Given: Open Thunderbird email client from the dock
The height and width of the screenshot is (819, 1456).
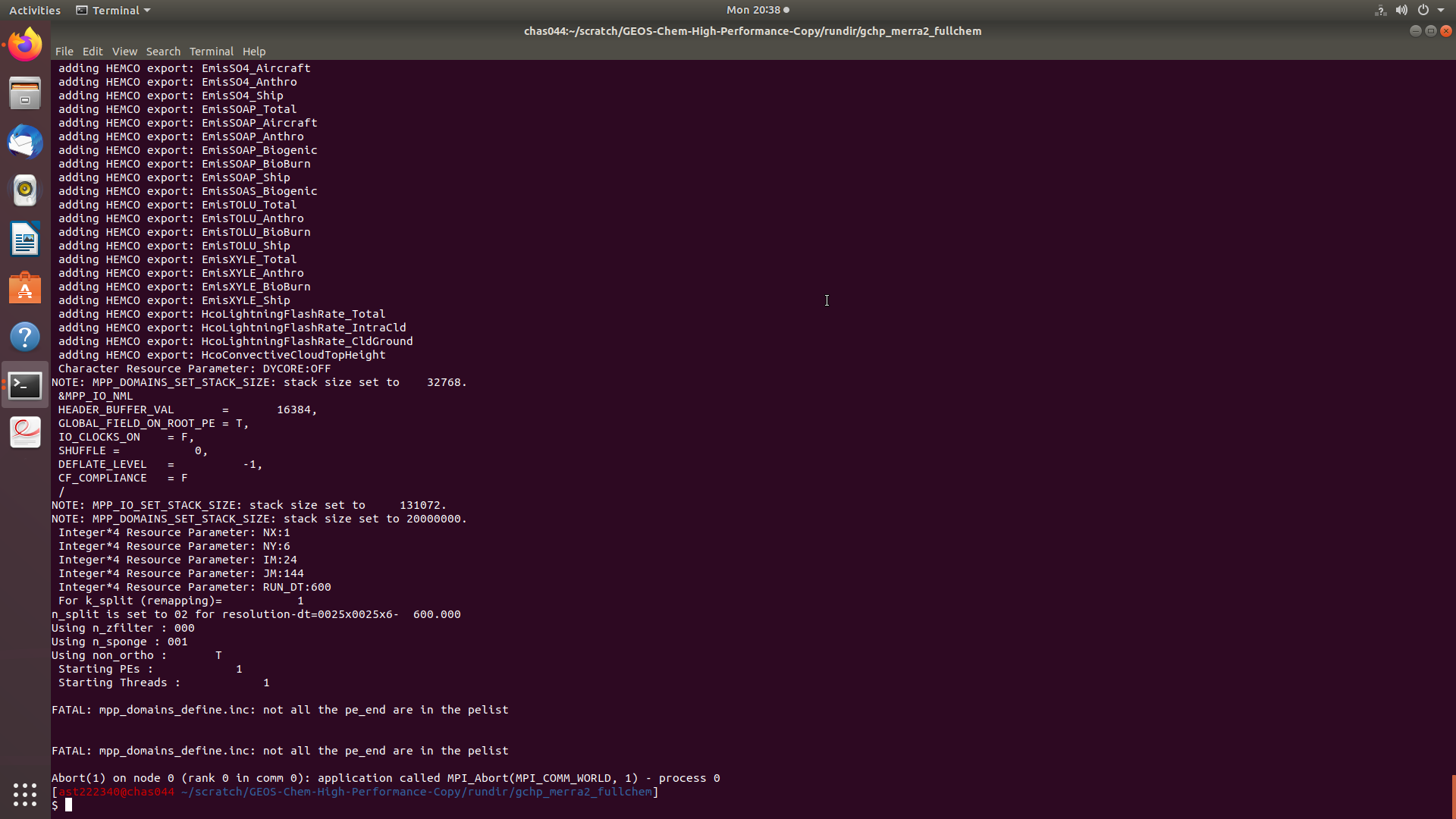Looking at the screenshot, I should pyautogui.click(x=25, y=142).
